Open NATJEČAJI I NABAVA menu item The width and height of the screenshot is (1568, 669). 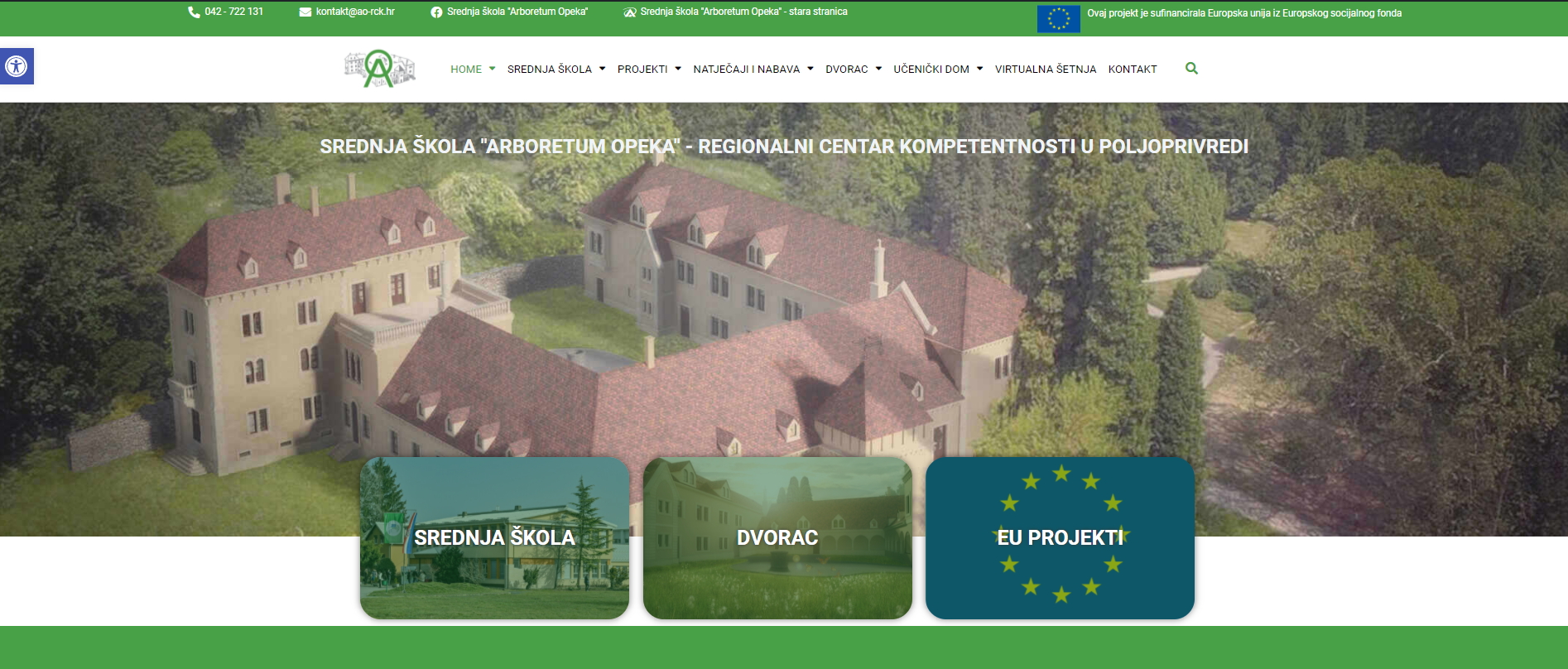point(747,70)
